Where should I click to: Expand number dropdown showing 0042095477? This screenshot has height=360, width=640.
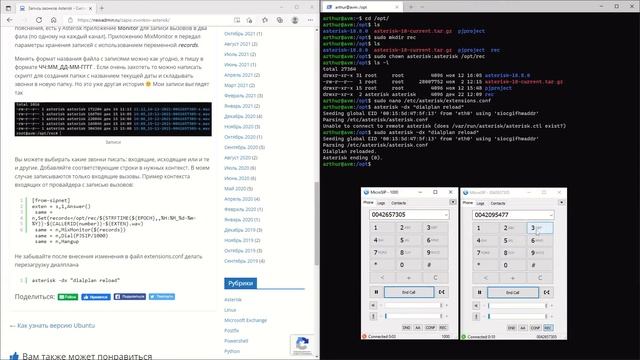click(551, 215)
